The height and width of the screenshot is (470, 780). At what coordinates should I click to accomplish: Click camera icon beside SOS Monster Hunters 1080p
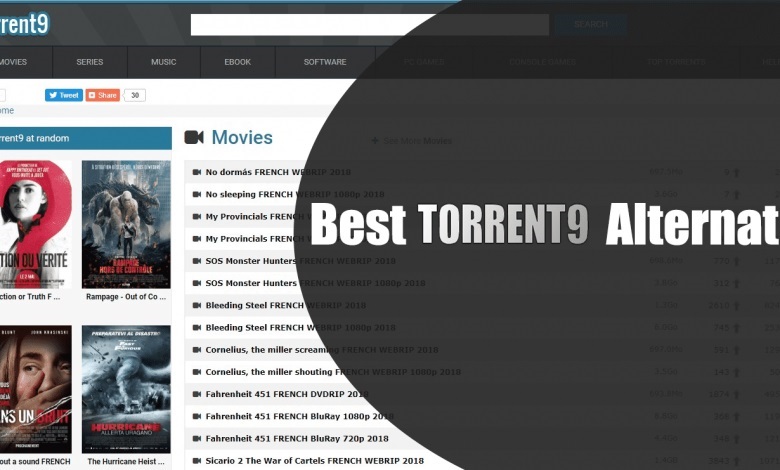[197, 283]
